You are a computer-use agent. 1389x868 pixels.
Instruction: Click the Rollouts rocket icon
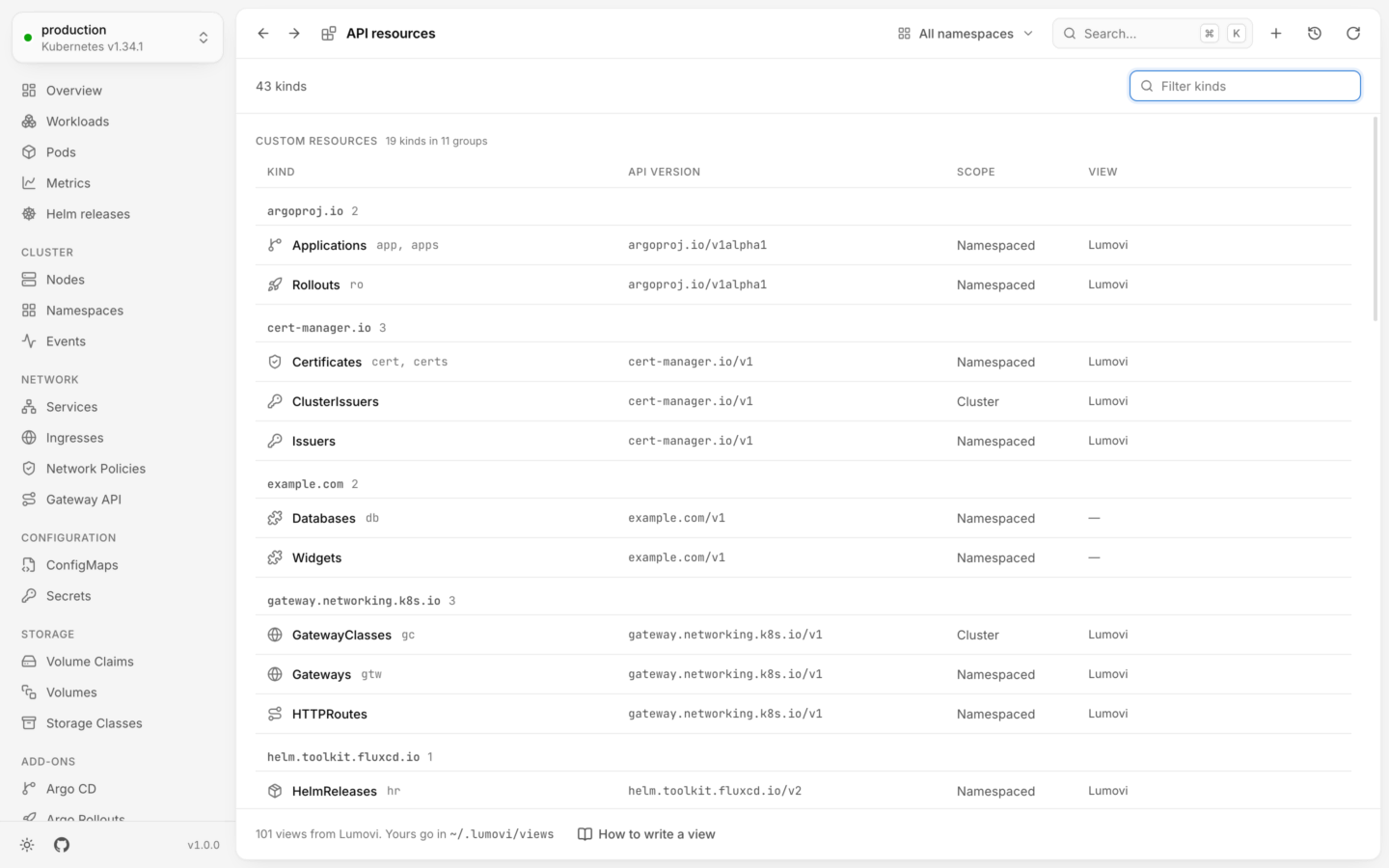point(275,285)
